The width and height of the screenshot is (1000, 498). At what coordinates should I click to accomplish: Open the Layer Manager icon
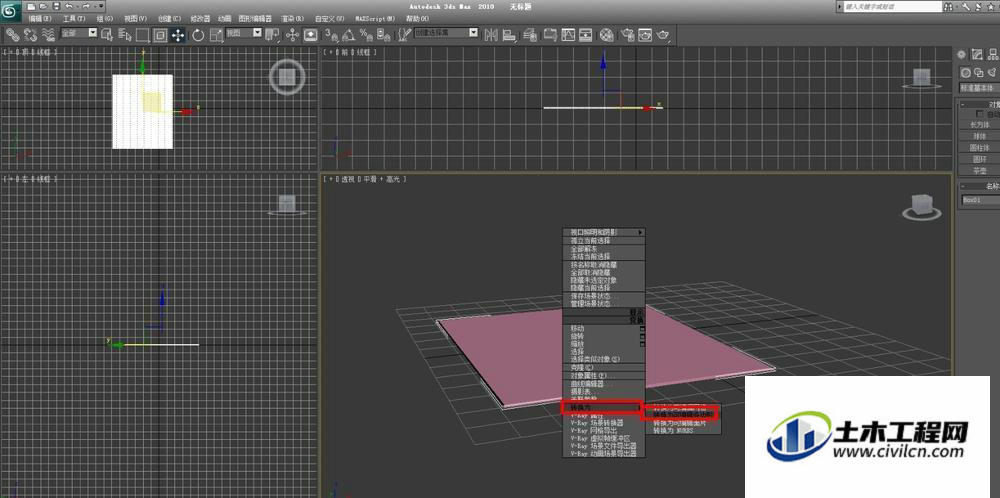click(x=529, y=34)
